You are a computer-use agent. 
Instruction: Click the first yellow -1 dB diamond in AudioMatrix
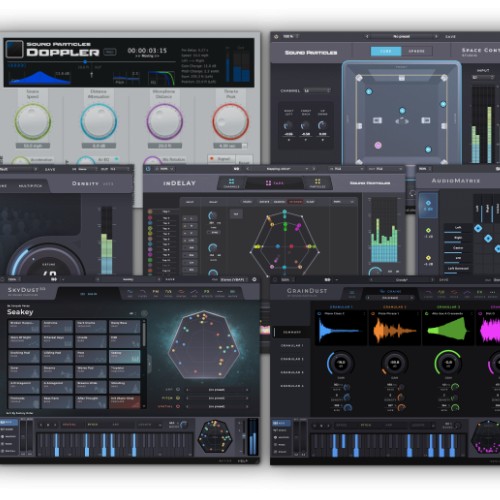pos(428,230)
